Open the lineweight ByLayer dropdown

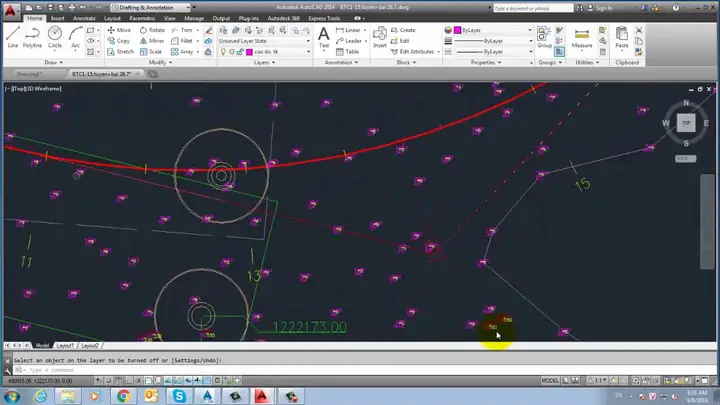(493, 41)
